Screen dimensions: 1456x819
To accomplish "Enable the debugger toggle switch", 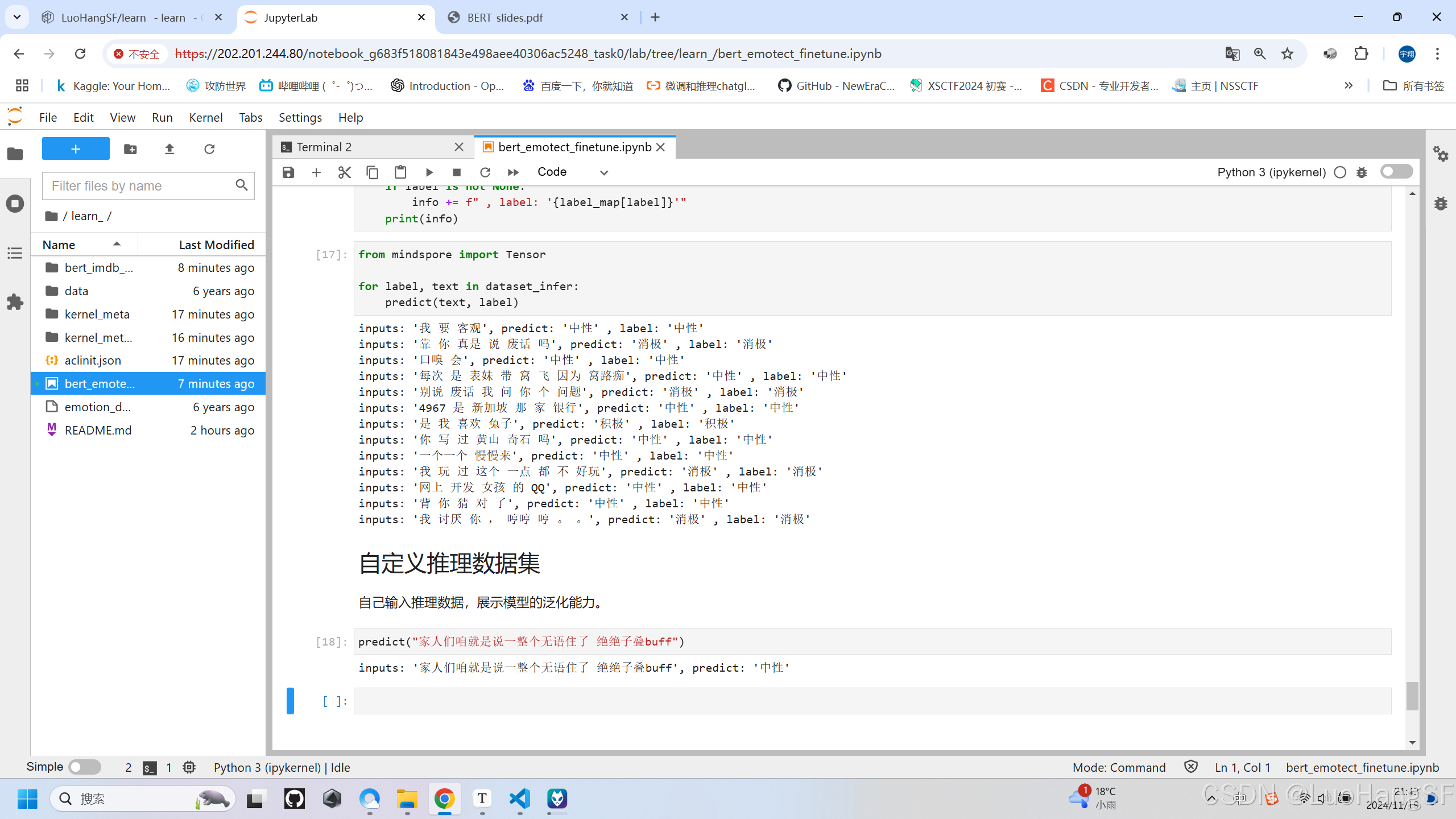I will point(1396,172).
